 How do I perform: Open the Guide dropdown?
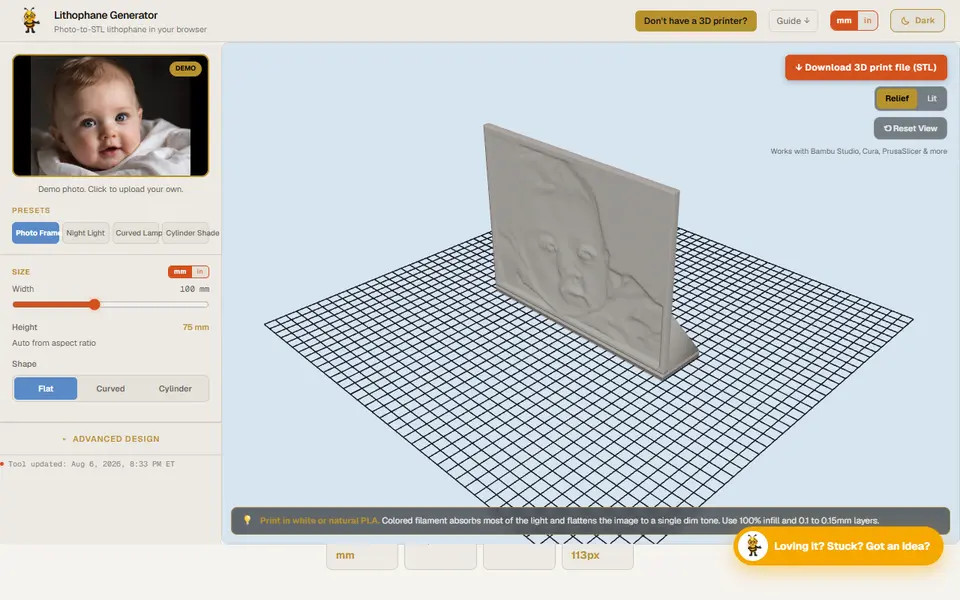(793, 21)
